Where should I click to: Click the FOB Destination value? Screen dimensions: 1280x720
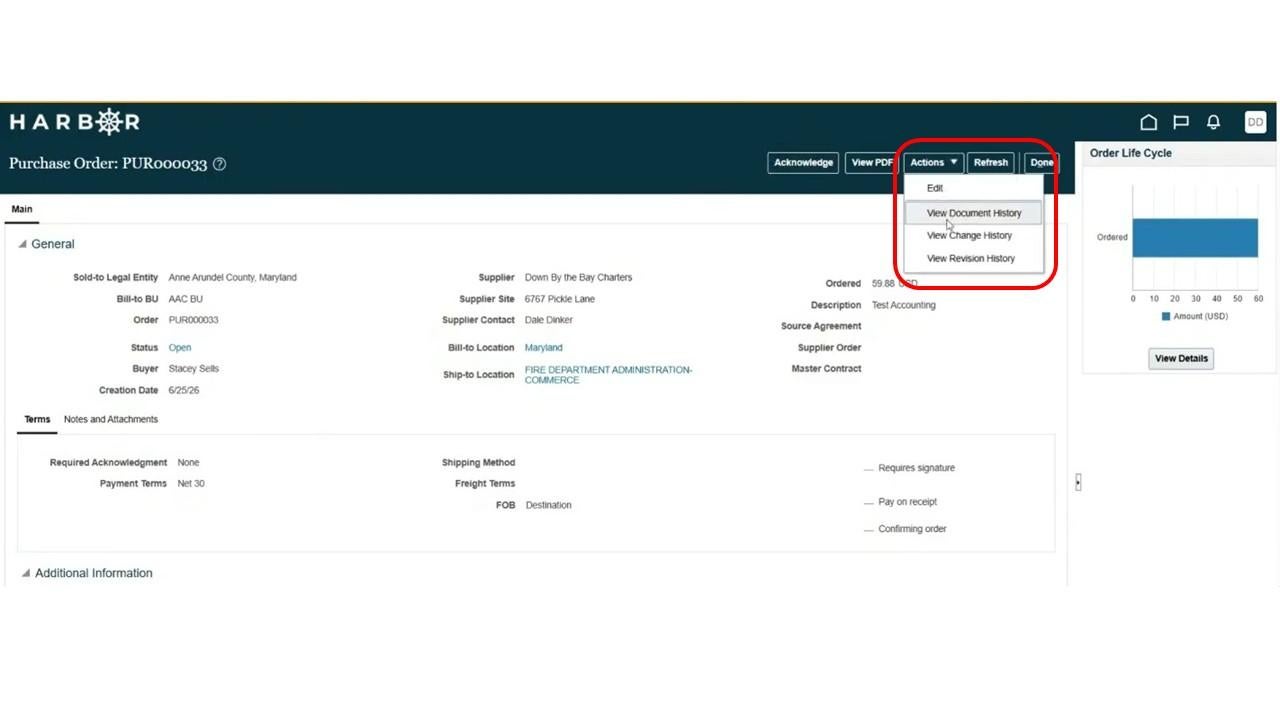click(549, 506)
